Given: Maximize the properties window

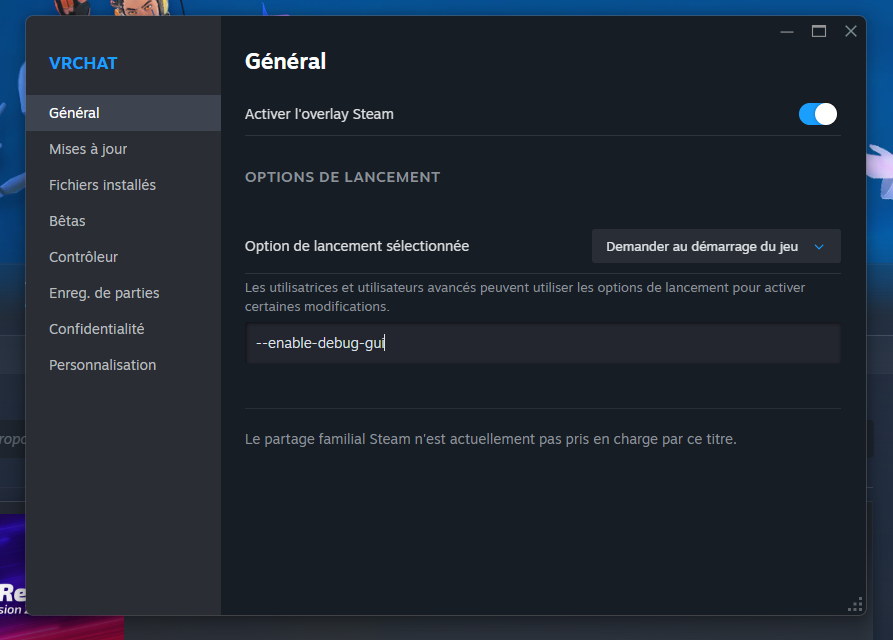Looking at the screenshot, I should pyautogui.click(x=819, y=31).
